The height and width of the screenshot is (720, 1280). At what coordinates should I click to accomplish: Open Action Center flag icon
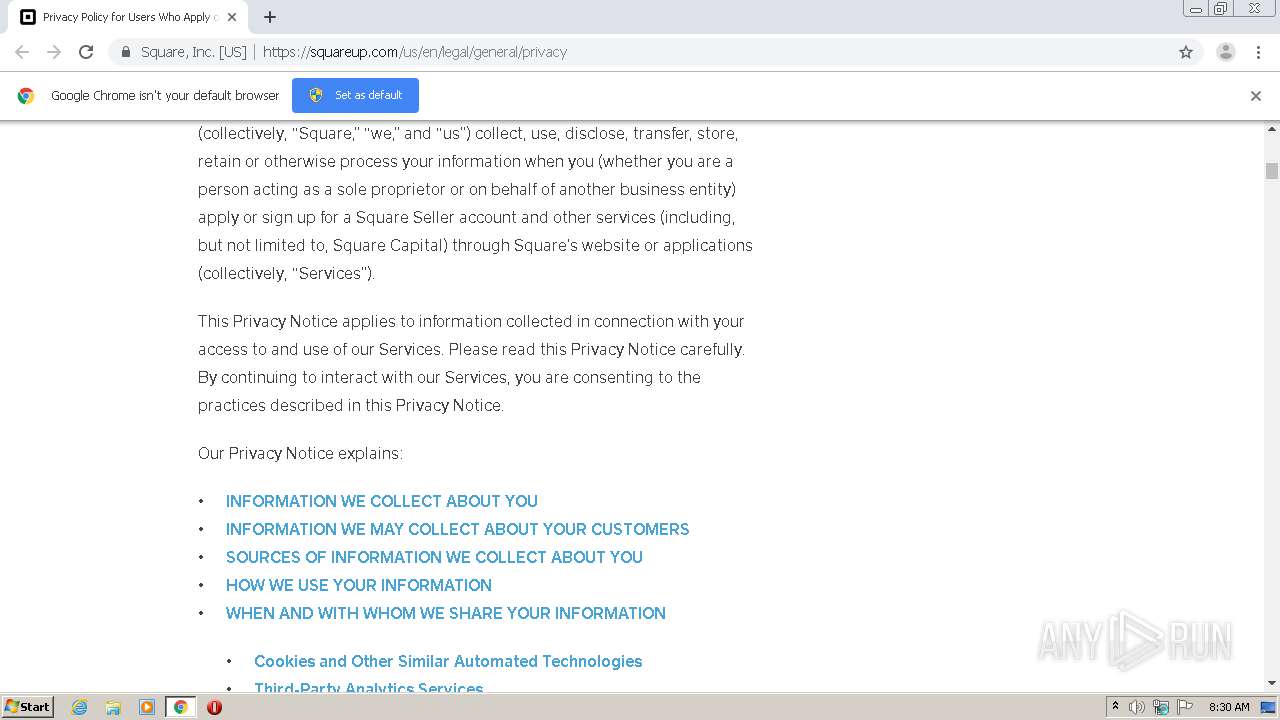1185,707
